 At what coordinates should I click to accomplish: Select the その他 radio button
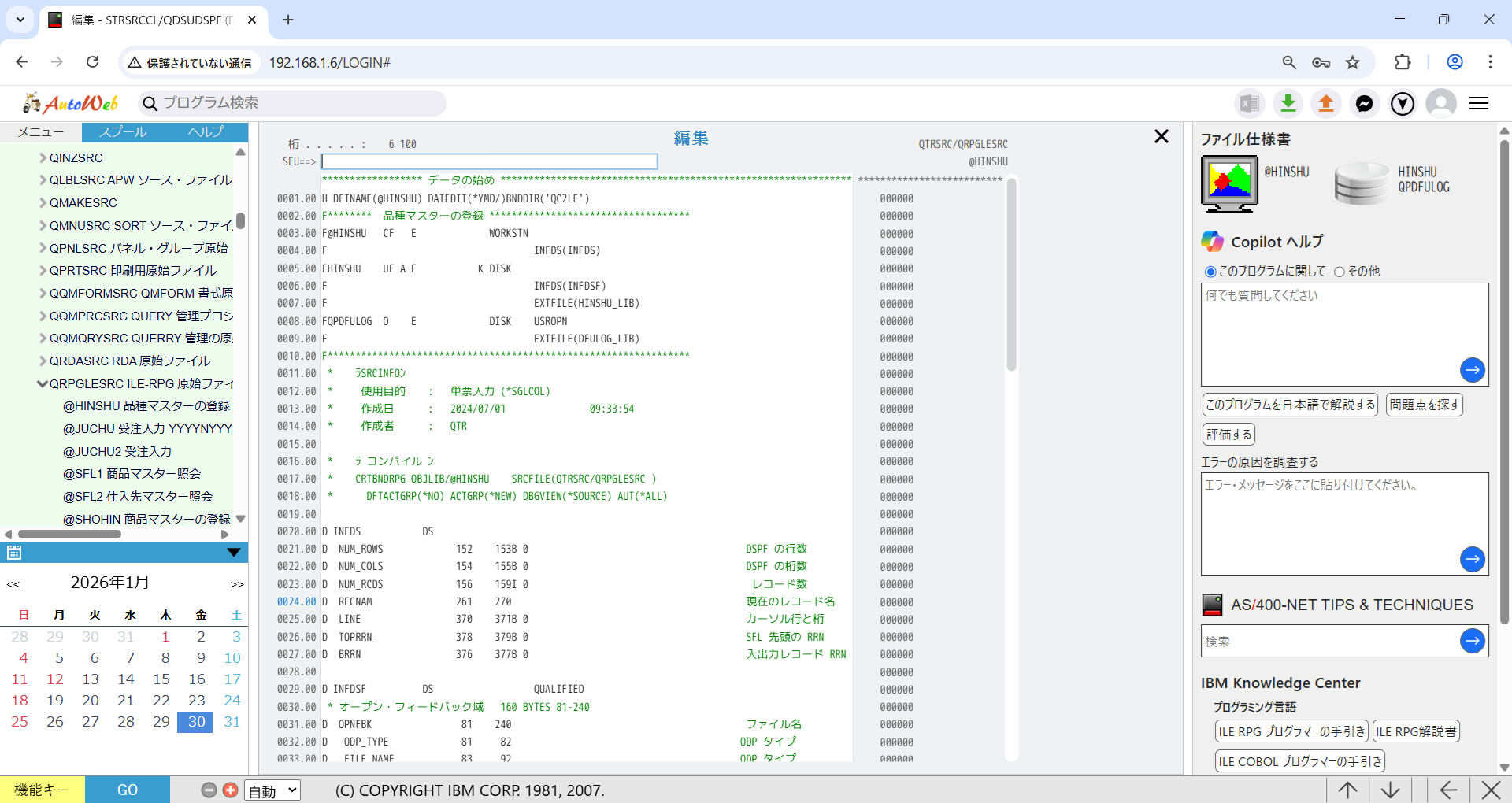(1339, 272)
